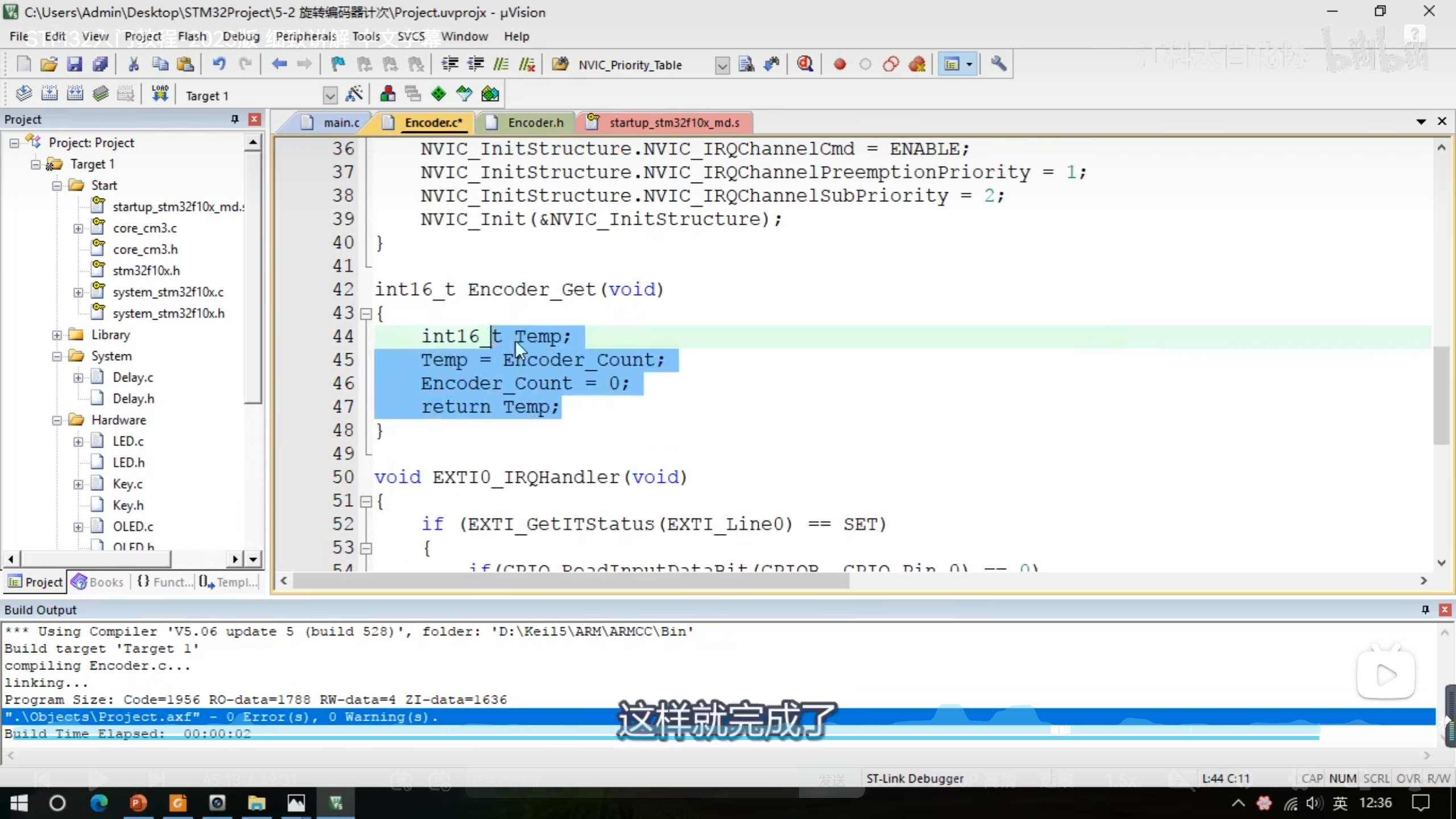The width and height of the screenshot is (1456, 819).
Task: Open the Configuration wrench icon
Action: click(999, 64)
